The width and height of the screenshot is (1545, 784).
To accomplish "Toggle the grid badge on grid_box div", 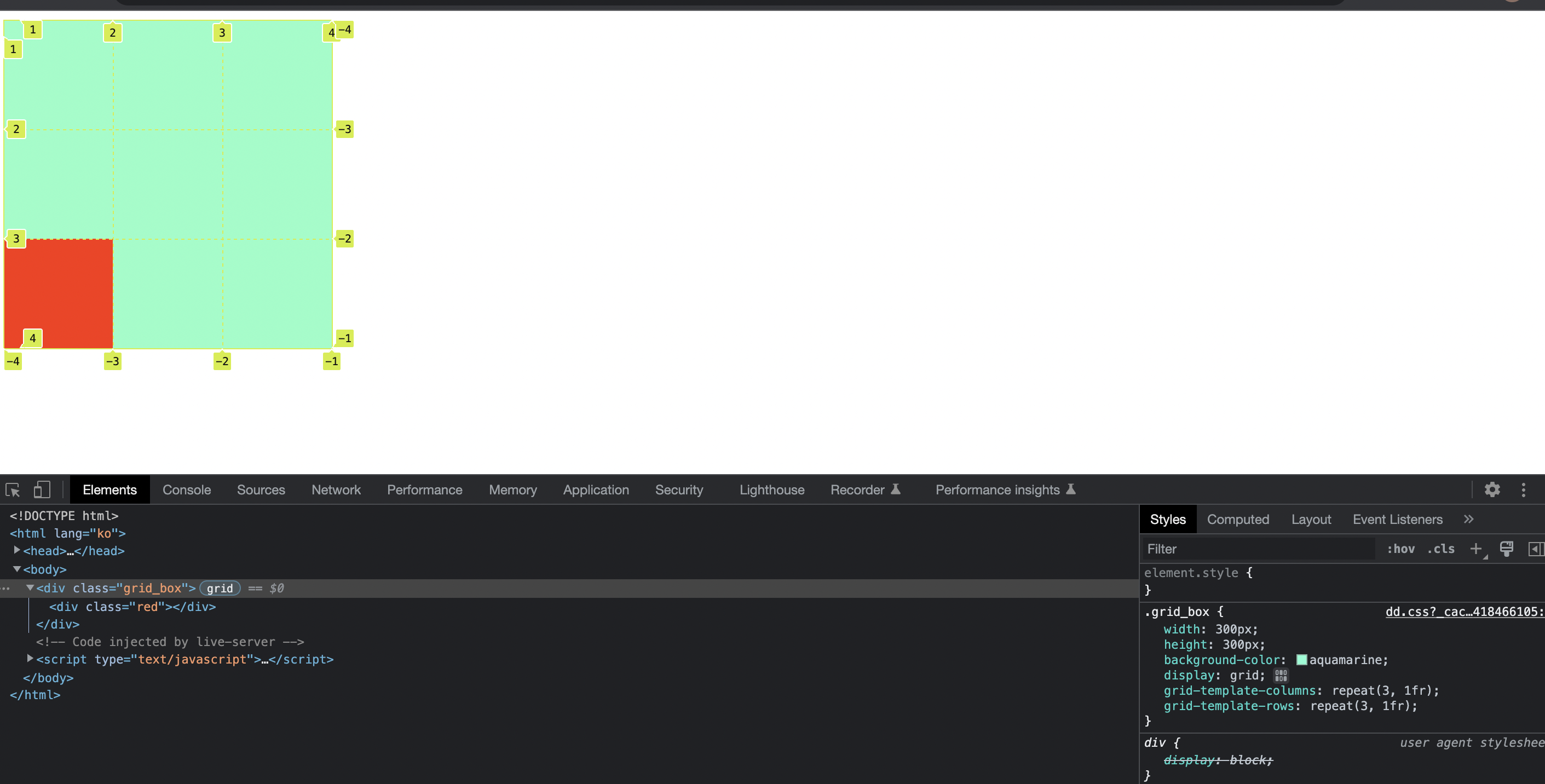I will click(x=220, y=589).
